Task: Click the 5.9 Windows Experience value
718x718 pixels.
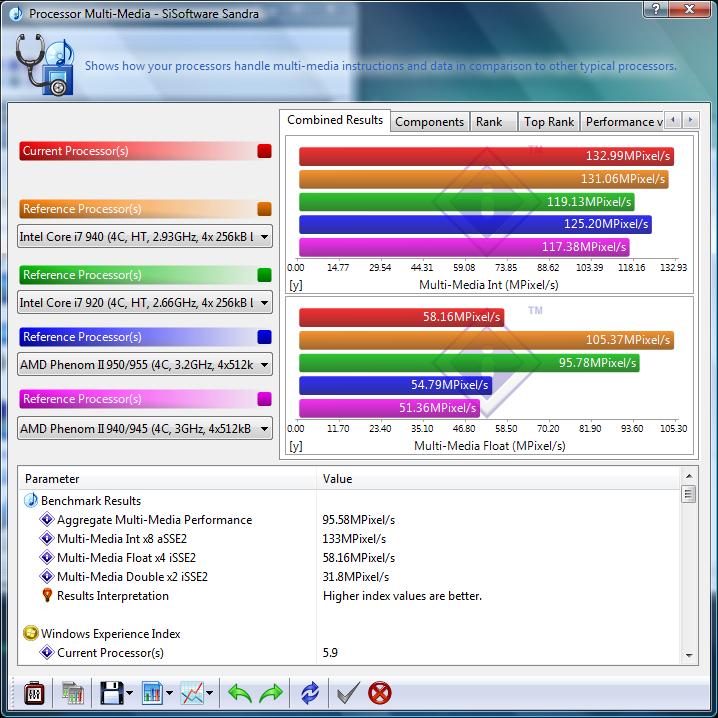Action: [330, 653]
